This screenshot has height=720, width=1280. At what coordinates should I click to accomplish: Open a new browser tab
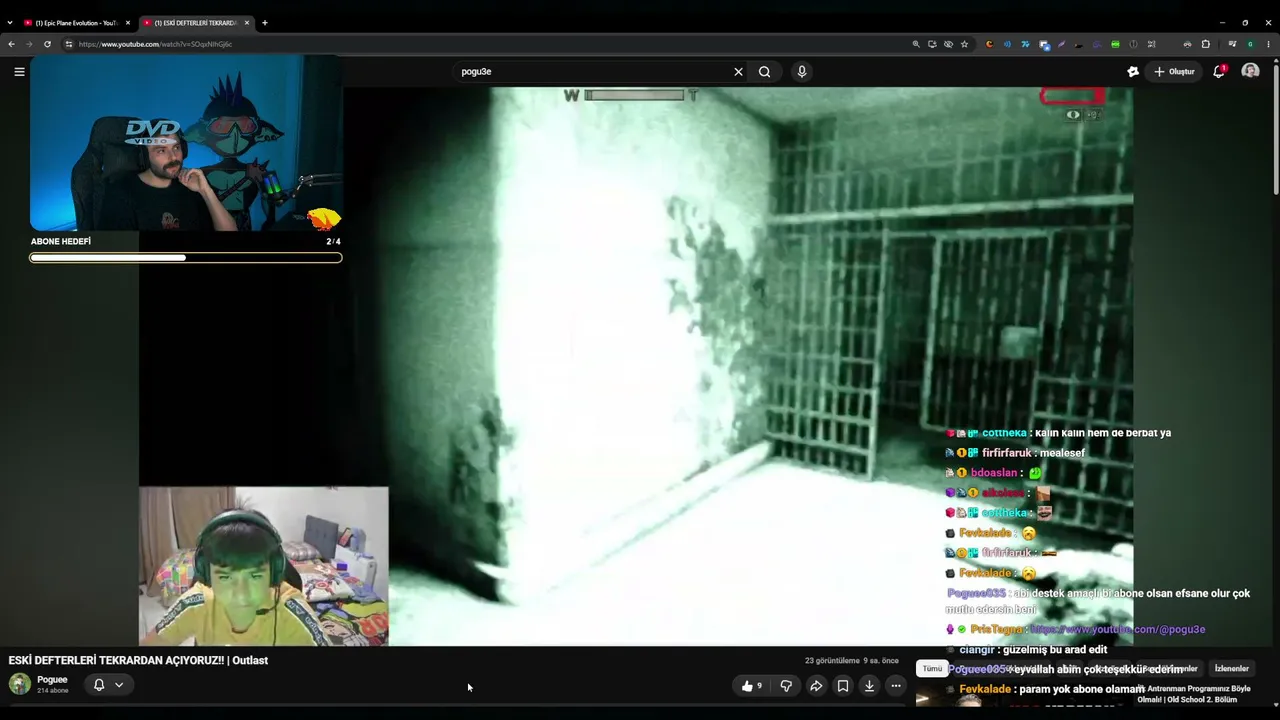265,23
